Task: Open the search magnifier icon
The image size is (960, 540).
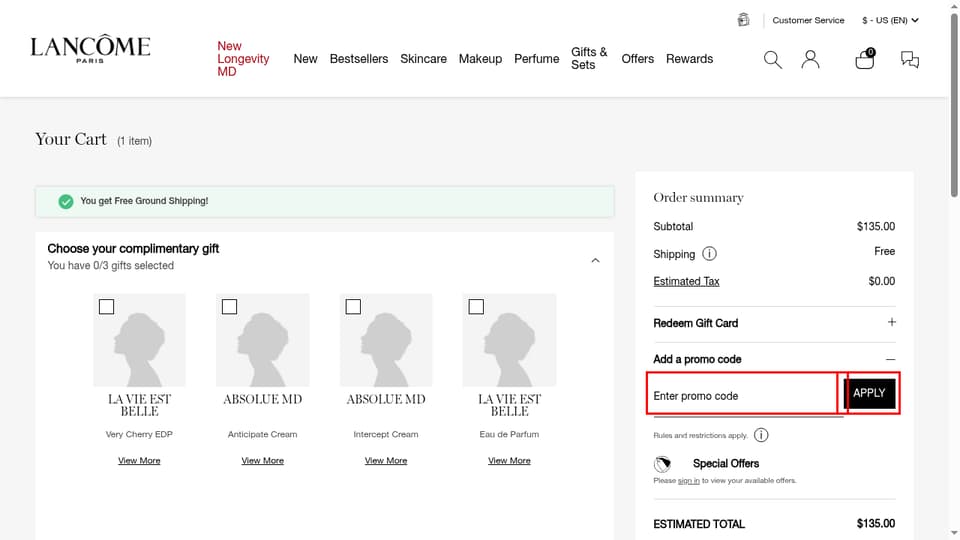Action: 773,59
